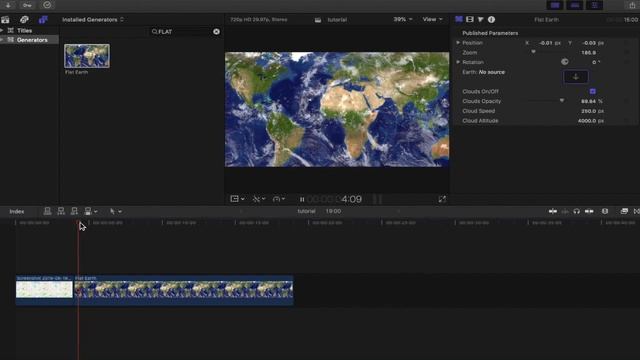Click the Share export icon
Screen dimensions: 640x360
pyautogui.click(x=632, y=5)
